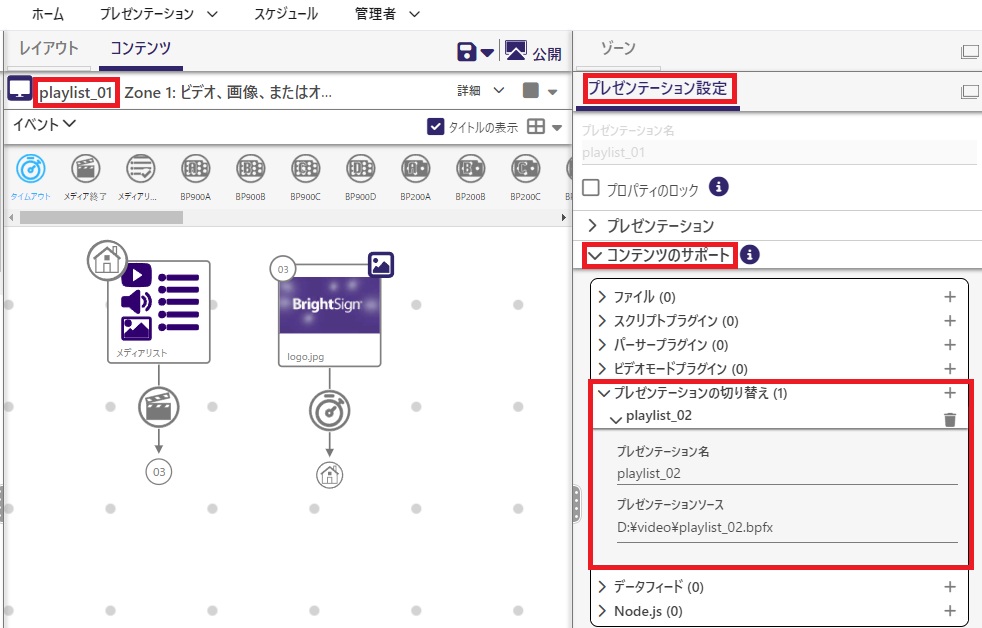This screenshot has height=628, width=982.
Task: Delete playlist_02 using the trash icon
Action: coord(950,419)
